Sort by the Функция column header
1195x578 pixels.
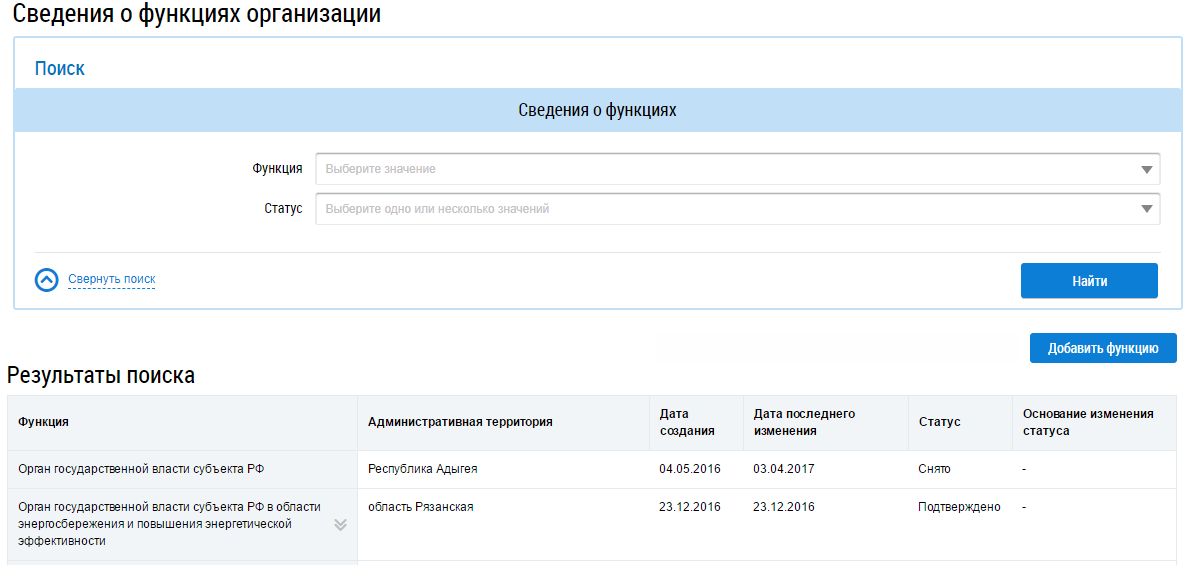point(44,422)
